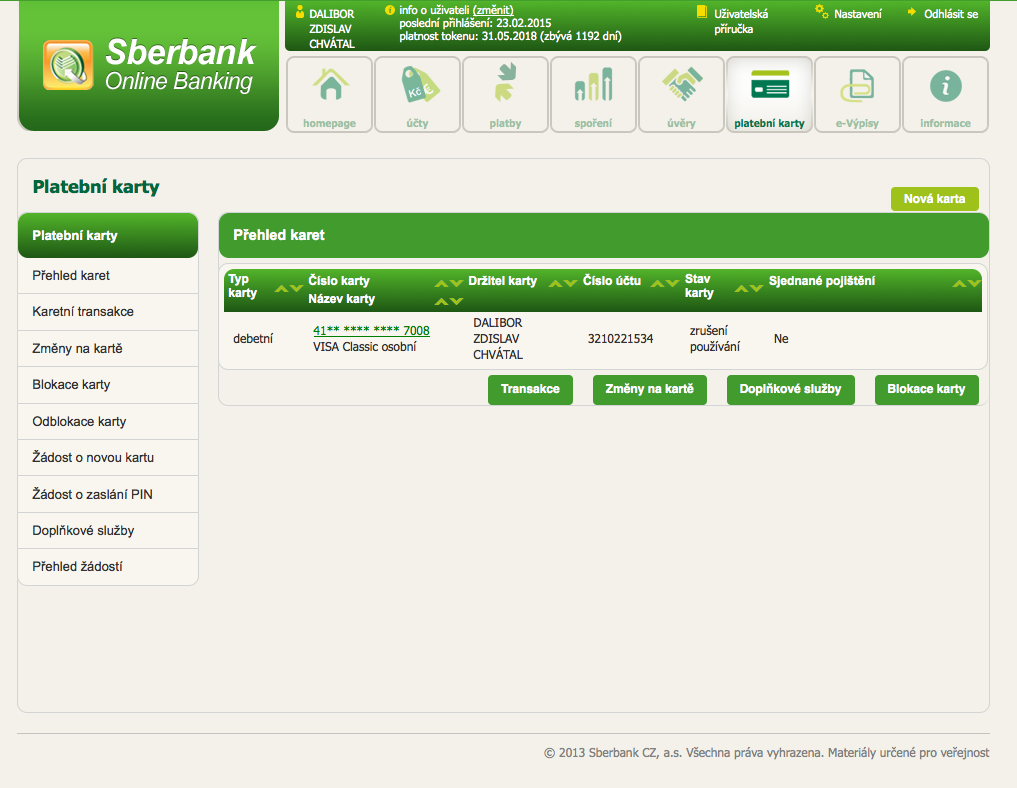Sort Sjednané pojištění ascending
1017x788 pixels.
tap(959, 283)
